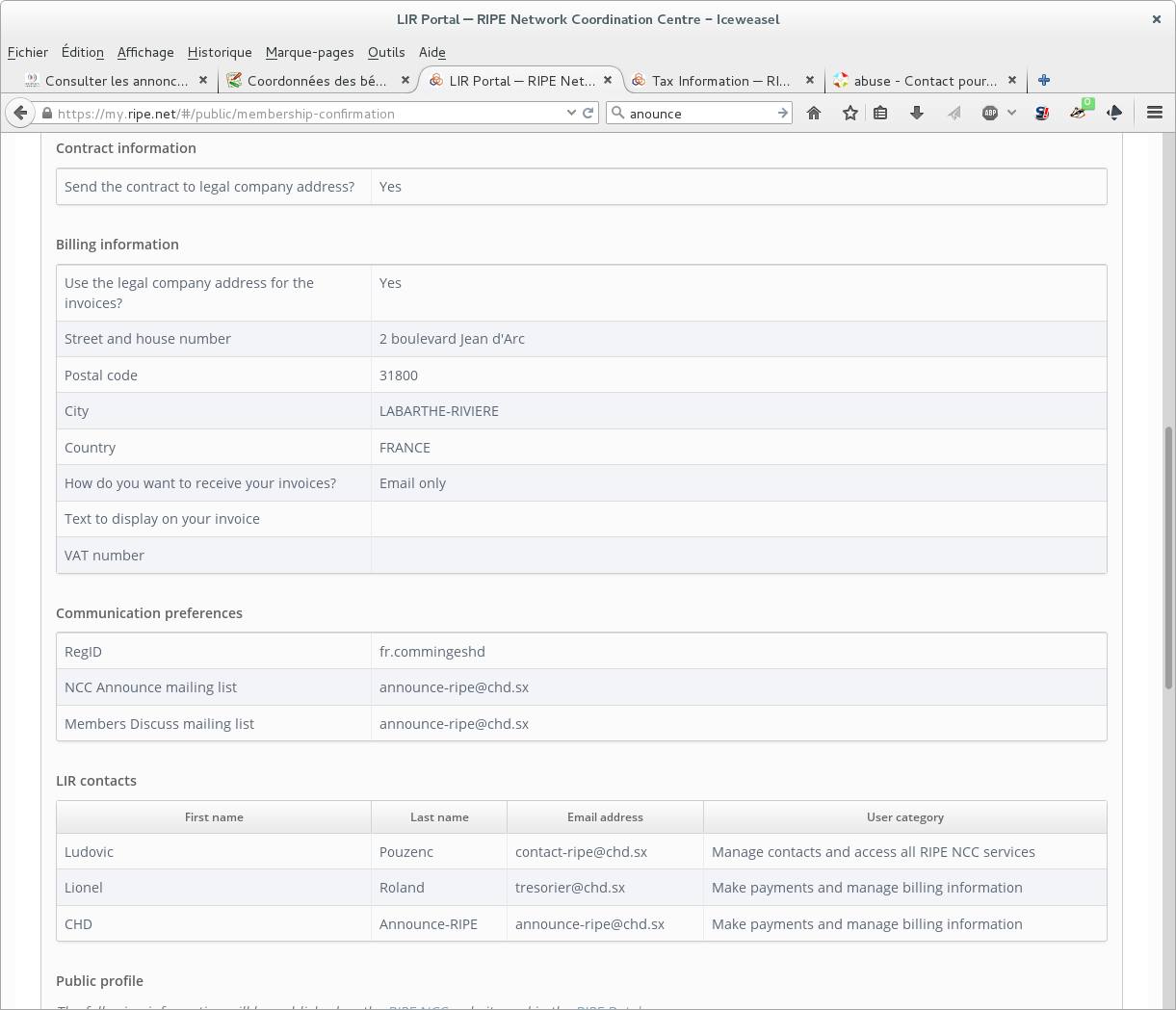1176x1010 pixels.
Task: Click the last name 'Roland'
Action: coord(402,888)
